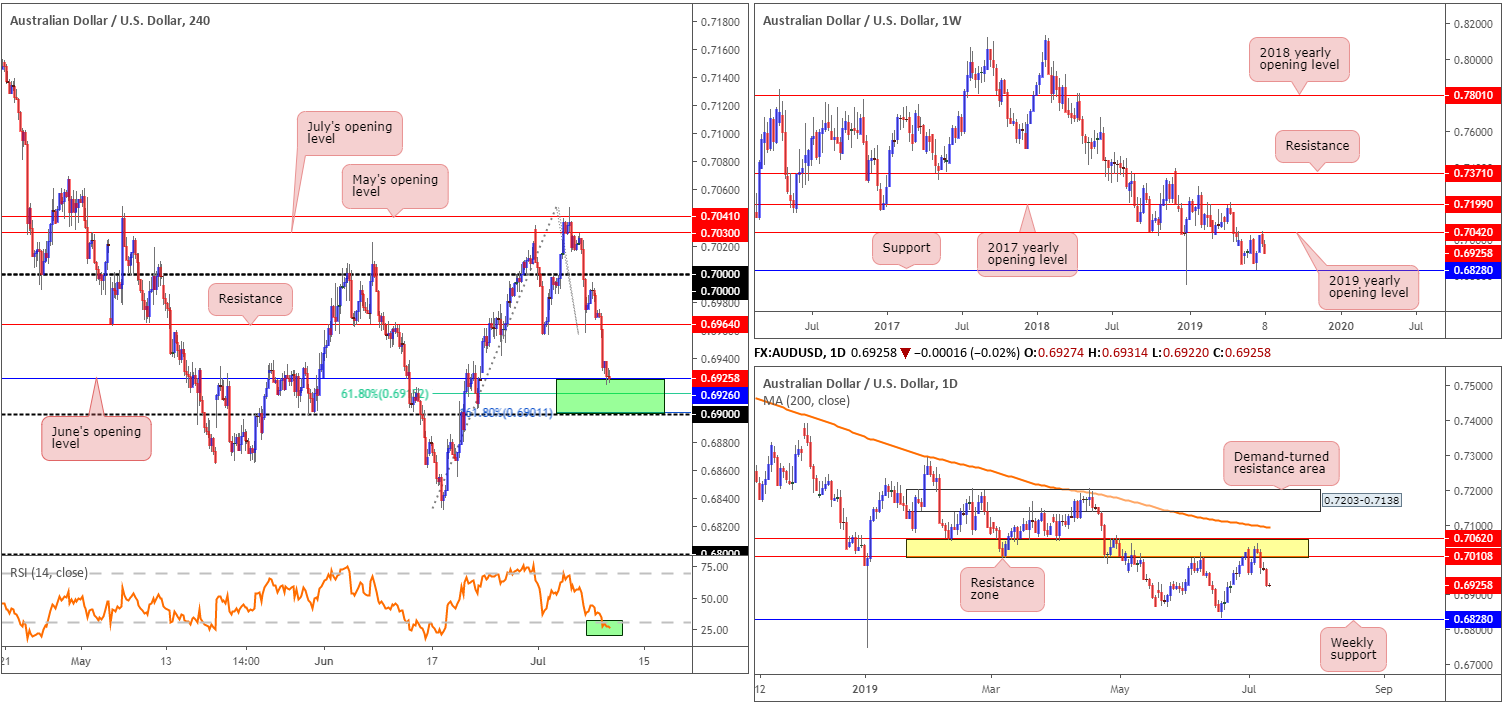Click the weekly chart's Support callout
The width and height of the screenshot is (1504, 706).
(906, 248)
